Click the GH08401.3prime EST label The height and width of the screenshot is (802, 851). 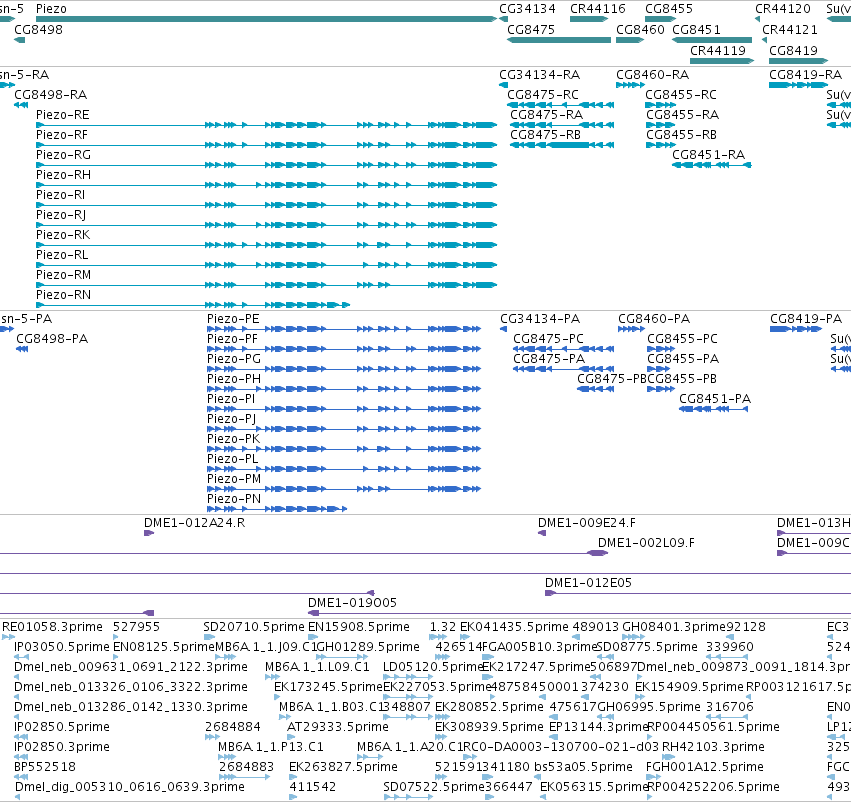[674, 627]
